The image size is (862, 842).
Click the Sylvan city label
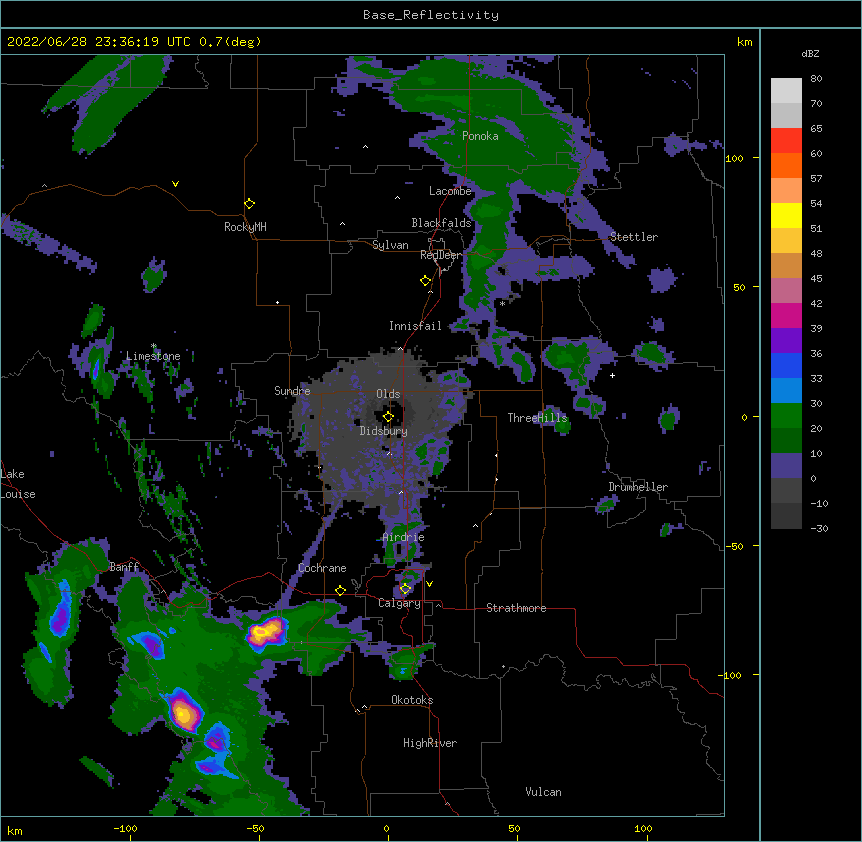[x=390, y=245]
